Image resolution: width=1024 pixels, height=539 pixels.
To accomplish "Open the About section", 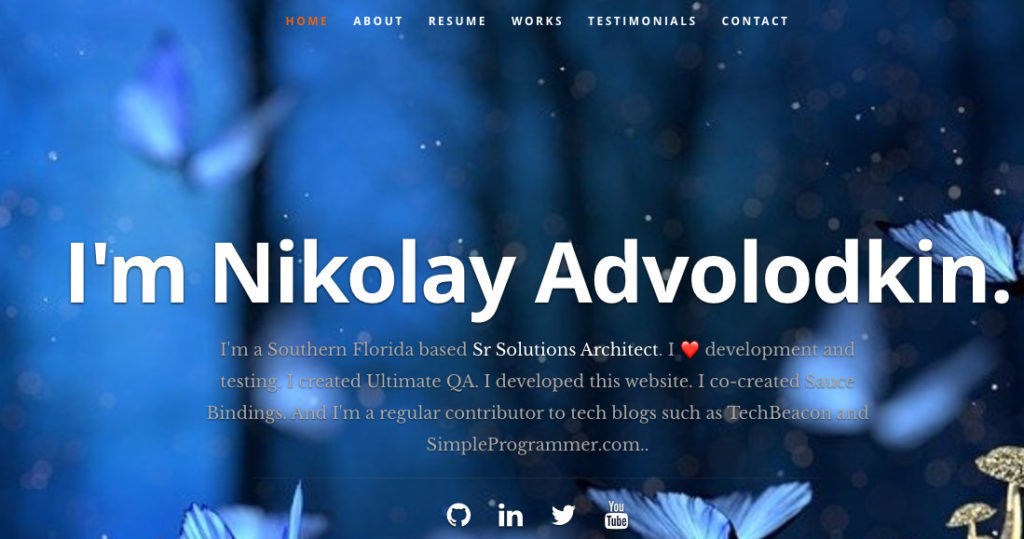I will [x=378, y=21].
